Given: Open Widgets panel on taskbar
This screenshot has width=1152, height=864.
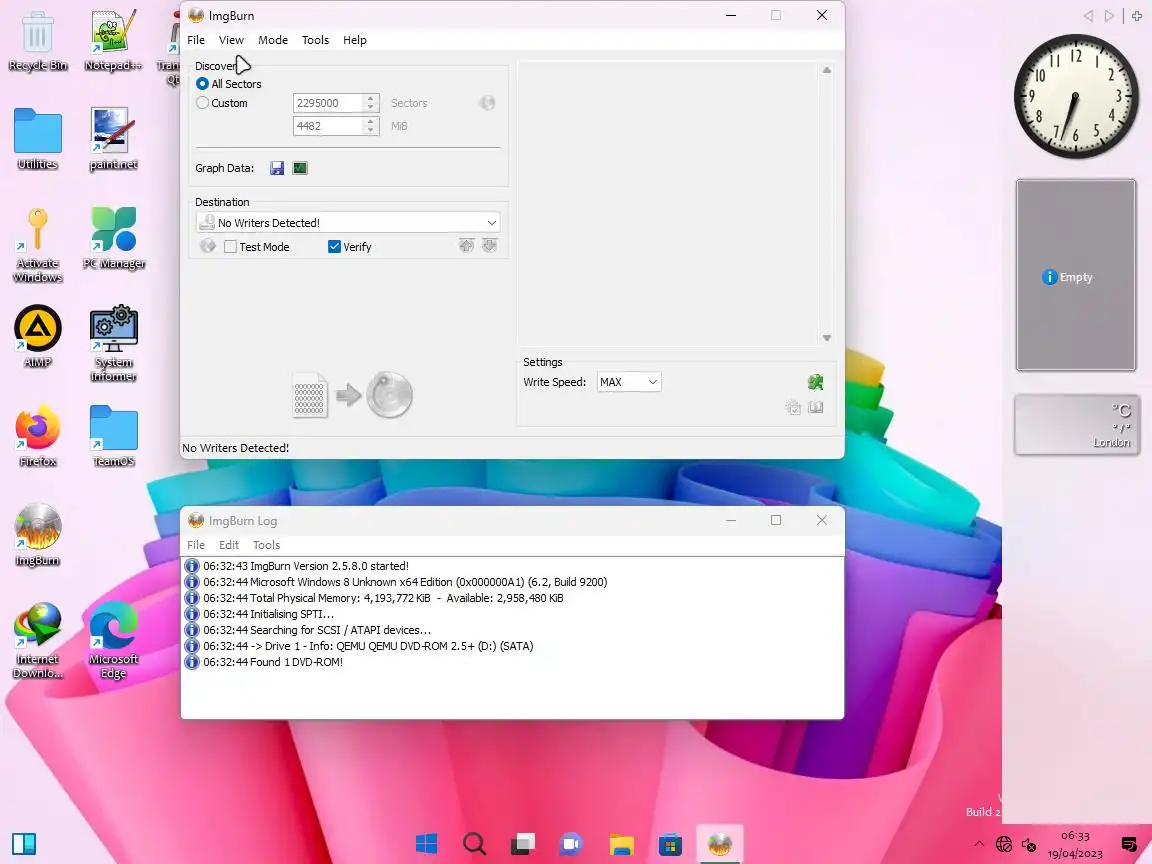Looking at the screenshot, I should 24,843.
